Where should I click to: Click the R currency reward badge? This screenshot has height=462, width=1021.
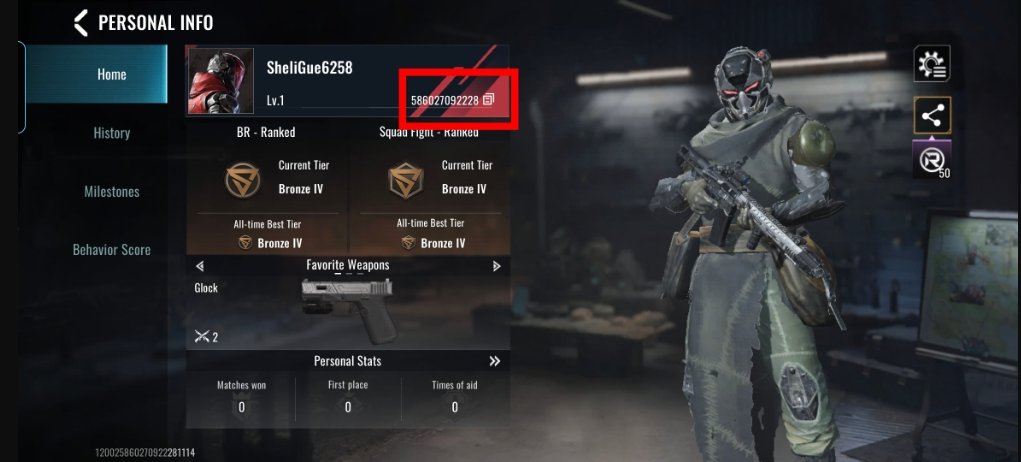[x=932, y=159]
